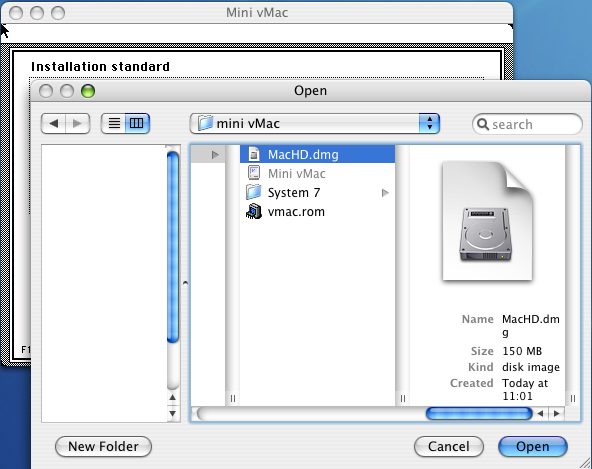Screen dimensions: 592x469
Task: Click the sidebar vertical scrollbar thumb
Action: tap(173, 247)
